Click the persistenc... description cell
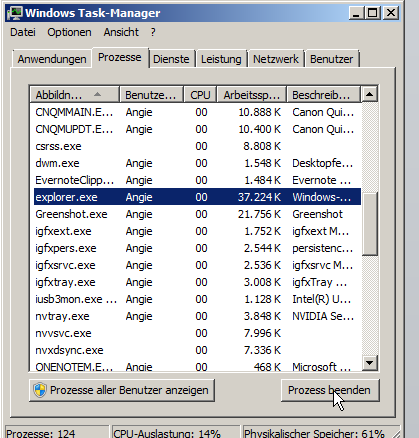This screenshot has width=419, height=438. click(322, 248)
